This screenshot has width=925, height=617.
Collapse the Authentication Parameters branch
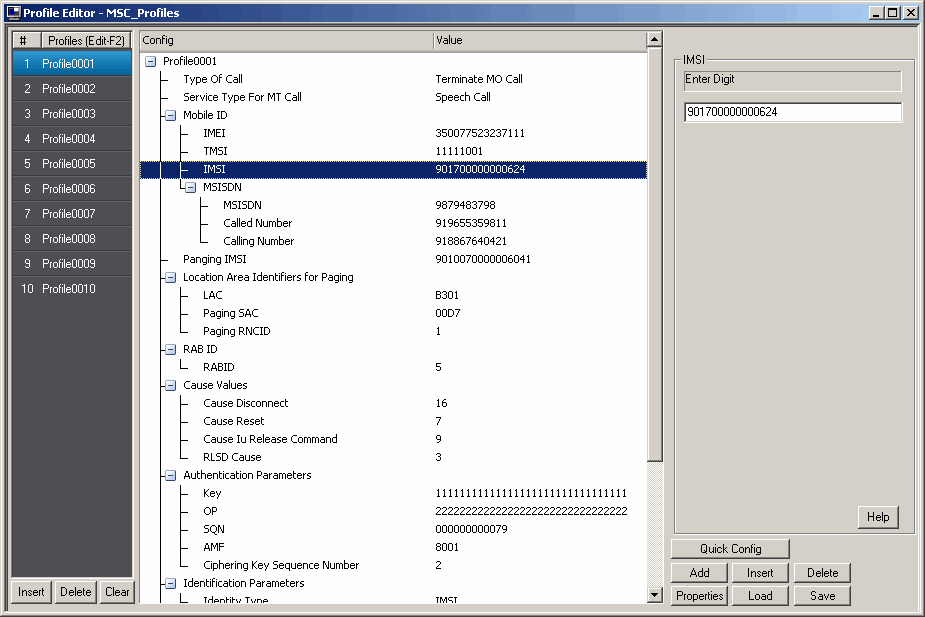pyautogui.click(x=169, y=475)
